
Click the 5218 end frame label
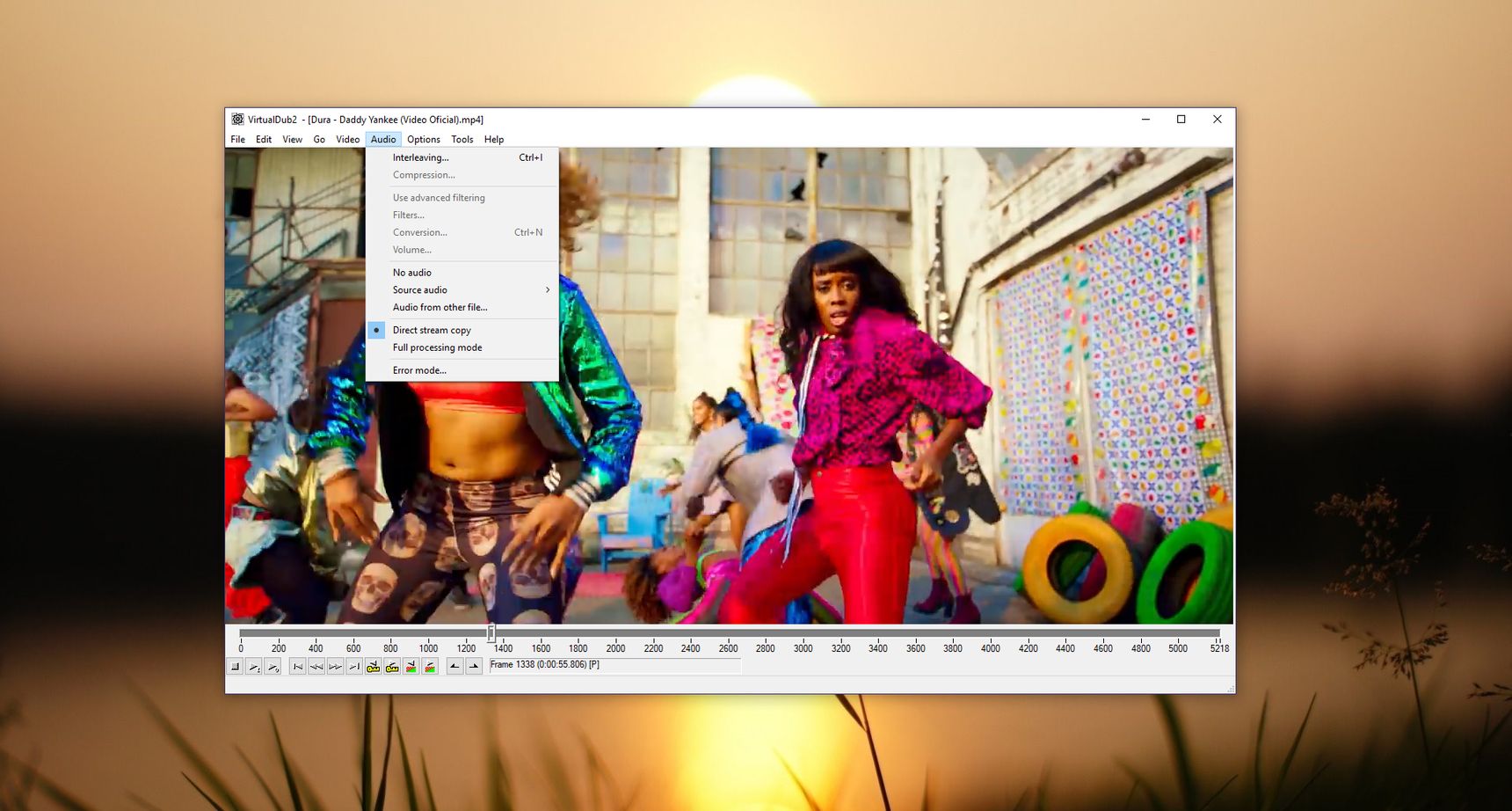click(1219, 648)
